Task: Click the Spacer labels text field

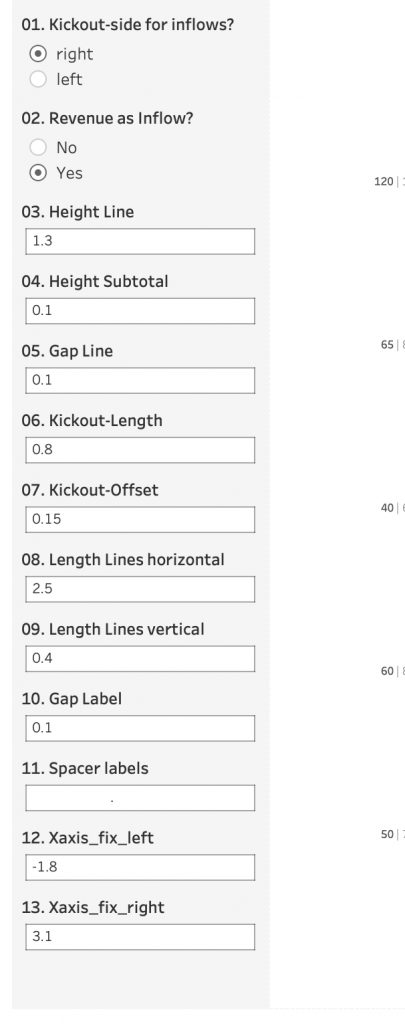Action: (140, 797)
